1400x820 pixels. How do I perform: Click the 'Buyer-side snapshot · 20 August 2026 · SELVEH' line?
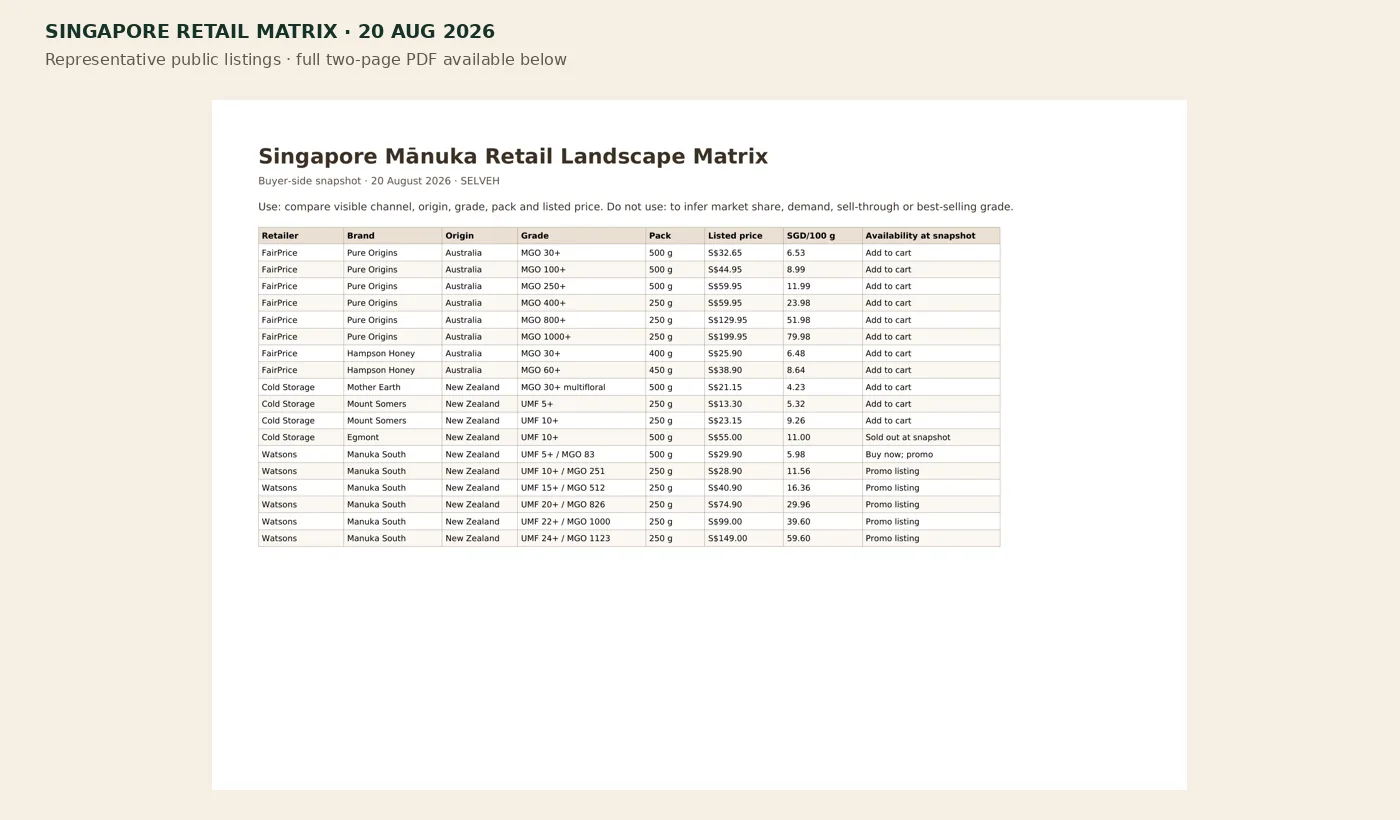coord(379,181)
